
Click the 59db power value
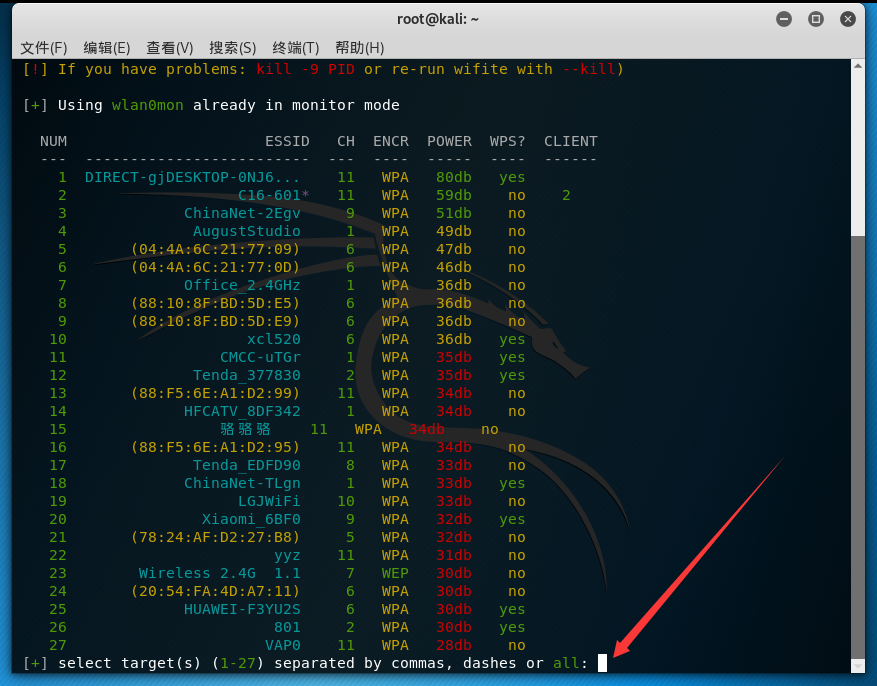pyautogui.click(x=454, y=196)
